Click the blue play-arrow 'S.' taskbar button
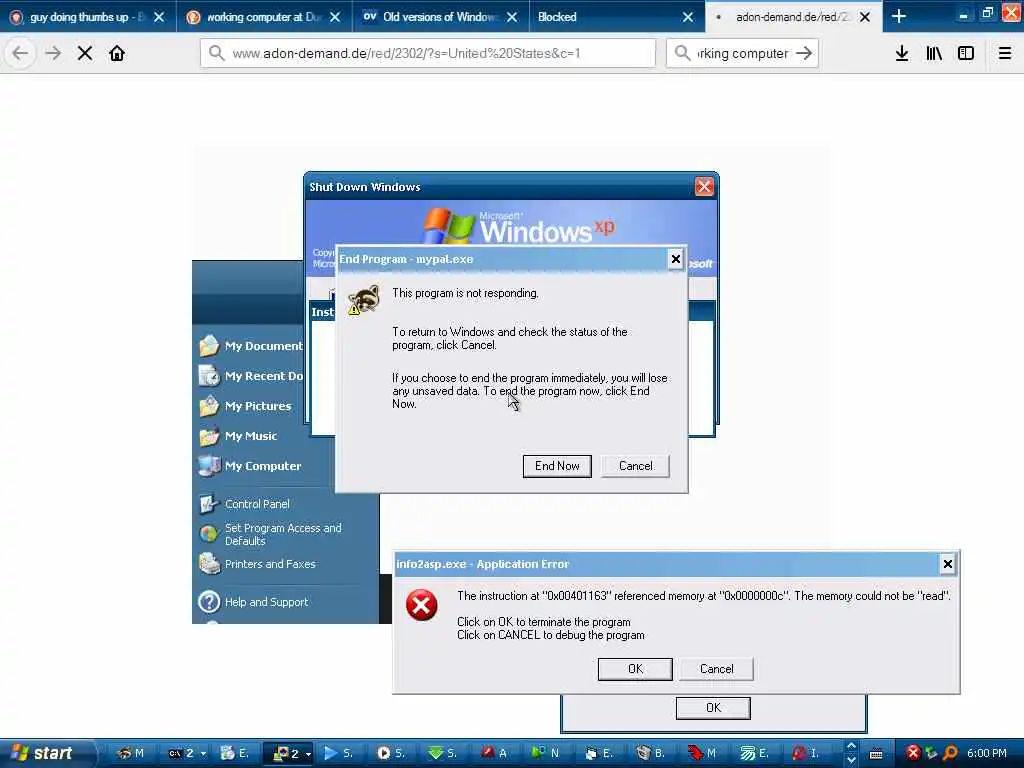Screen dimensions: 1024x768 [x=339, y=753]
